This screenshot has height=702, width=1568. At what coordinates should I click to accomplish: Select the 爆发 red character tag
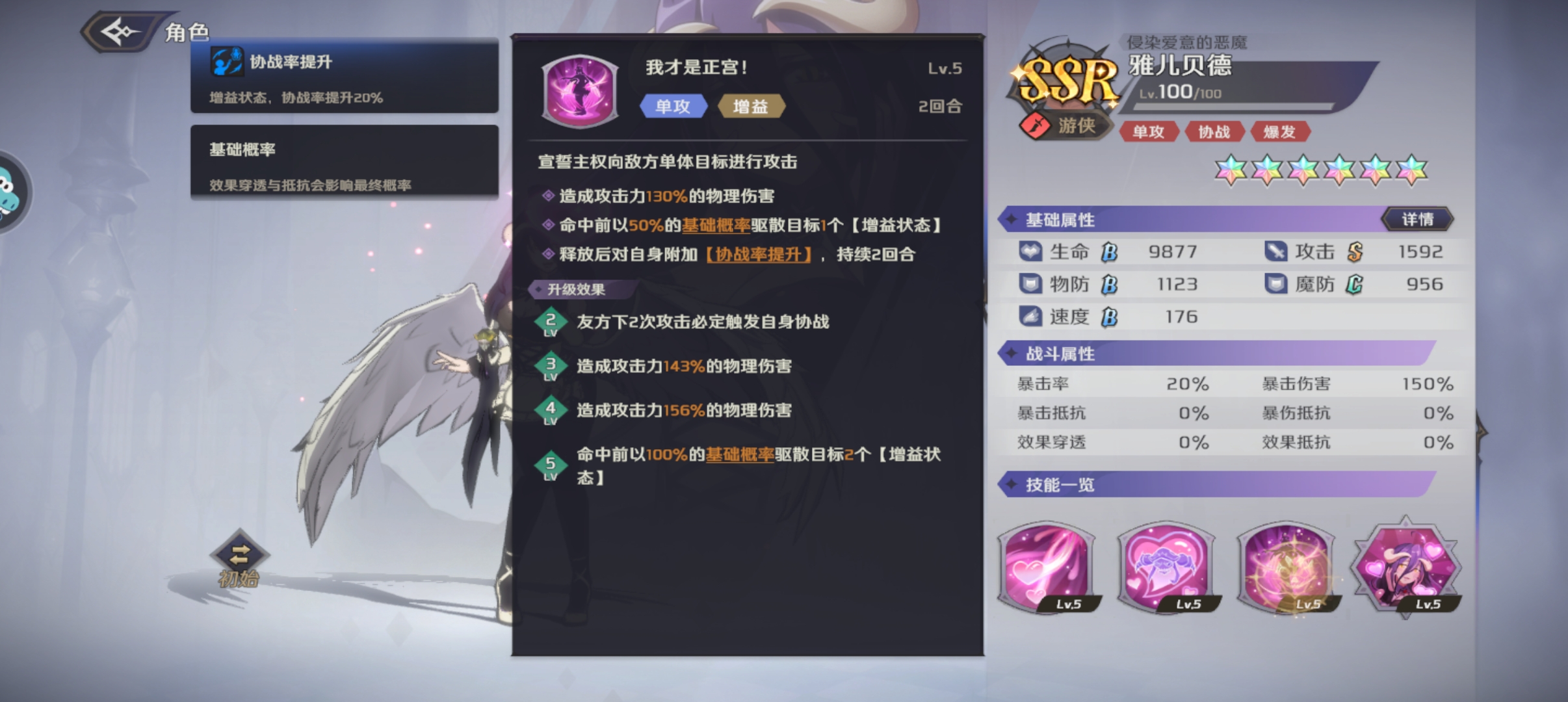pos(1279,132)
